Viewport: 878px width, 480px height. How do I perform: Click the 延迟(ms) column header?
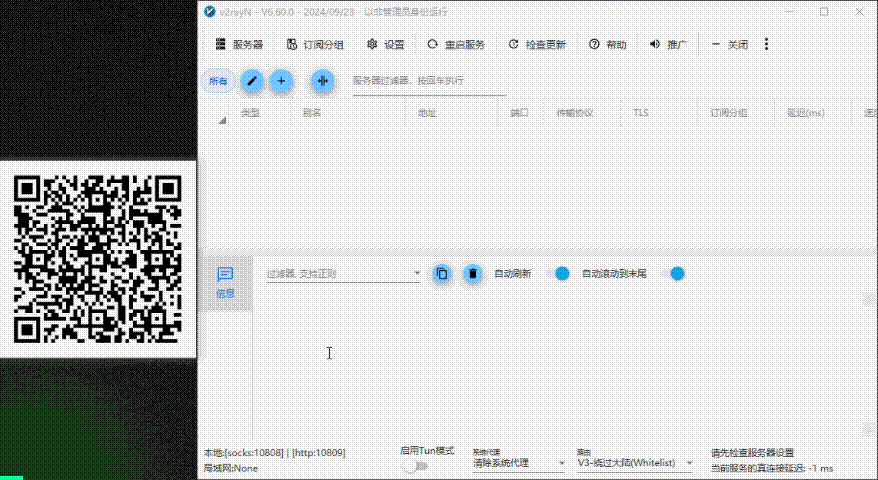[x=812, y=113]
